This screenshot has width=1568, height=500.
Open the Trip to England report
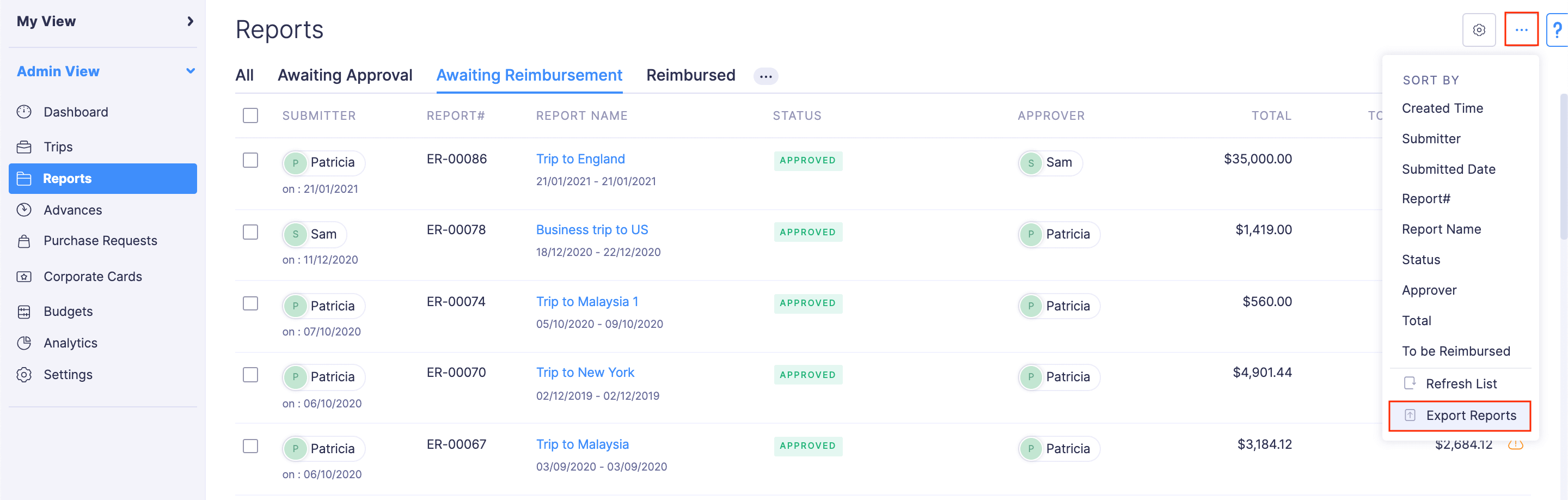580,158
